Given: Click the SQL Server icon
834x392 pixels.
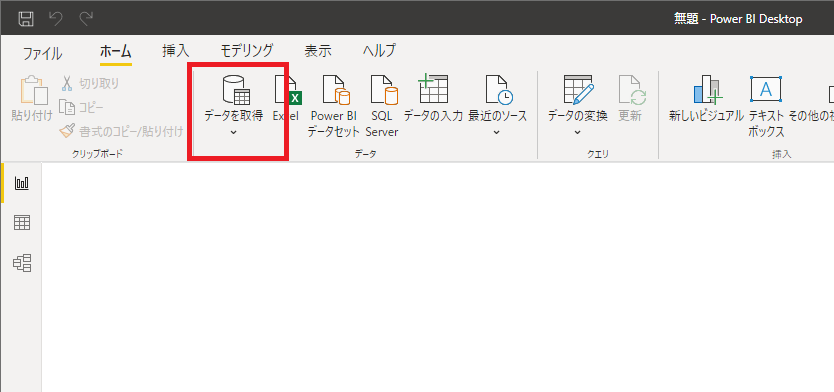Looking at the screenshot, I should point(383,89).
